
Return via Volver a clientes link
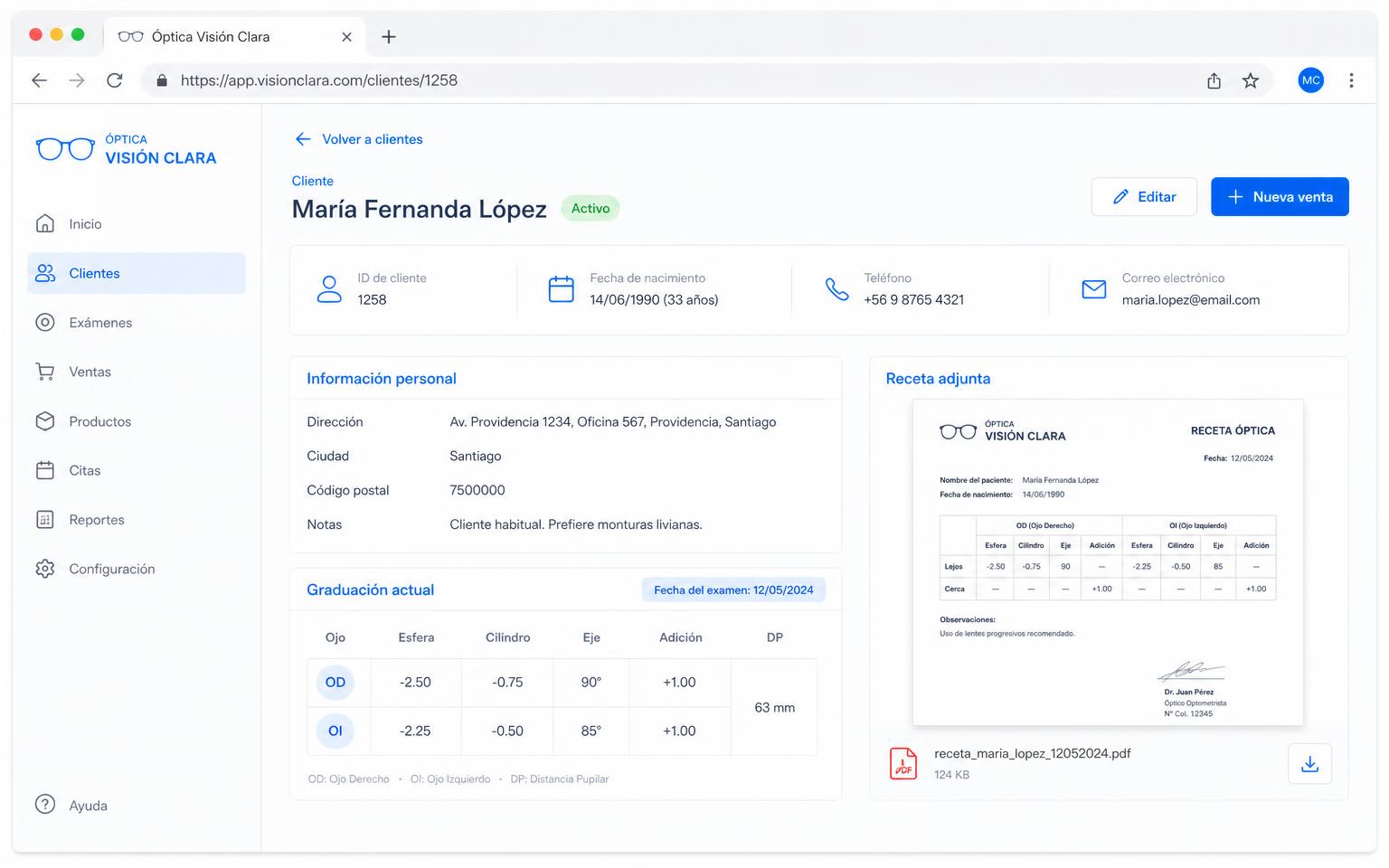[x=359, y=139]
